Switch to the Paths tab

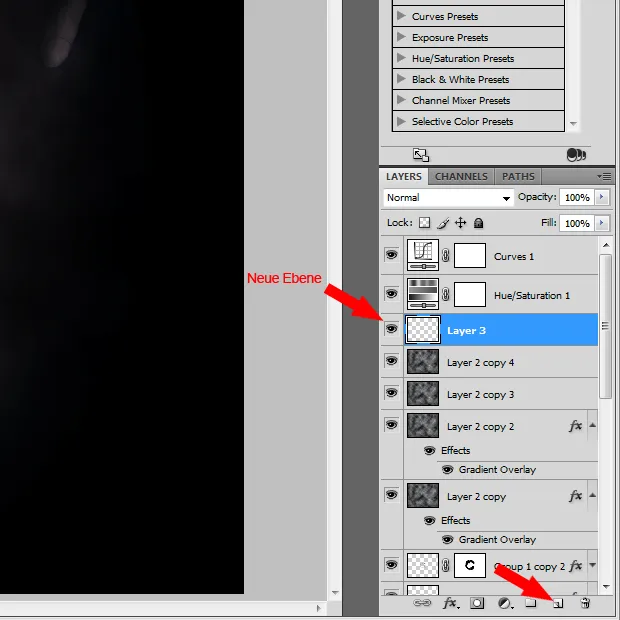tap(518, 176)
